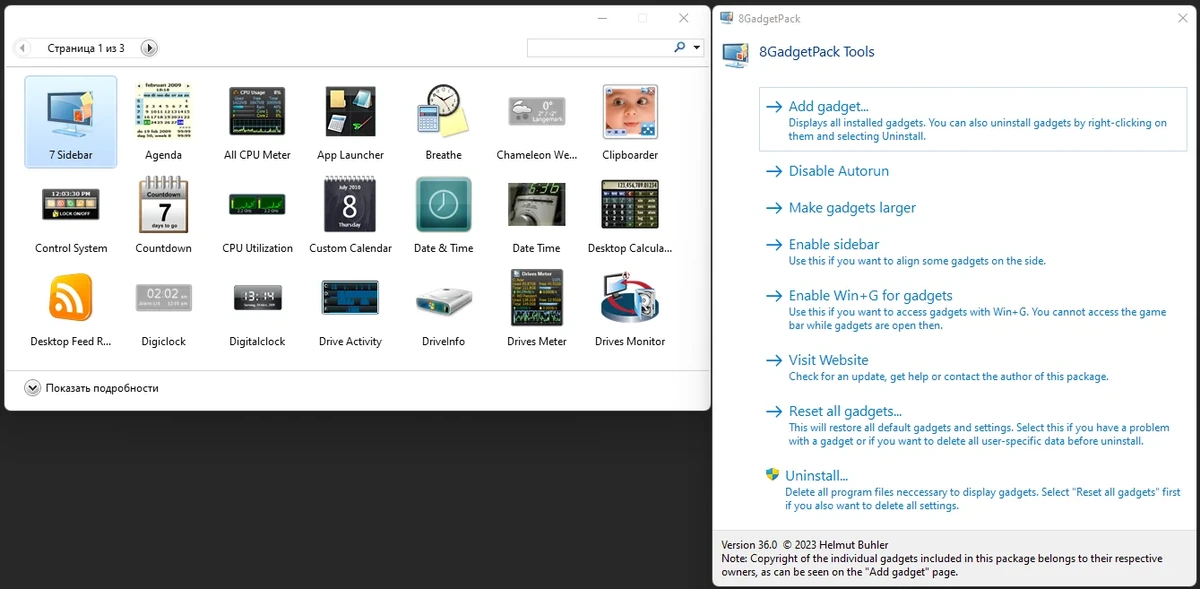This screenshot has width=1200, height=589.
Task: Expand Показать подробности details section
Action: 91,388
